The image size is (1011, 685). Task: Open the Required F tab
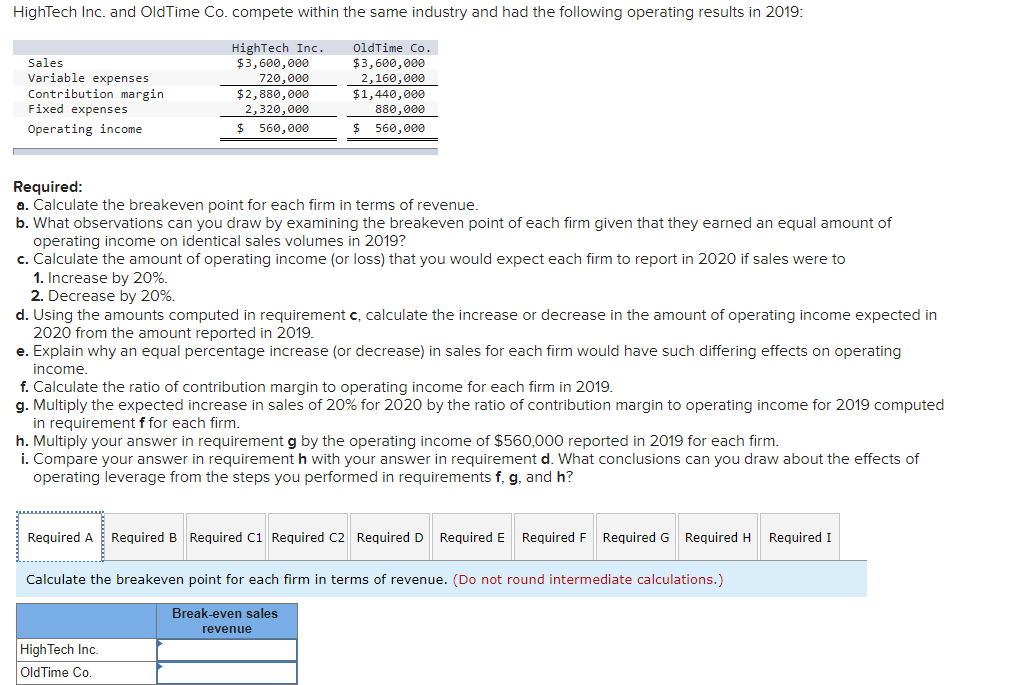(554, 537)
